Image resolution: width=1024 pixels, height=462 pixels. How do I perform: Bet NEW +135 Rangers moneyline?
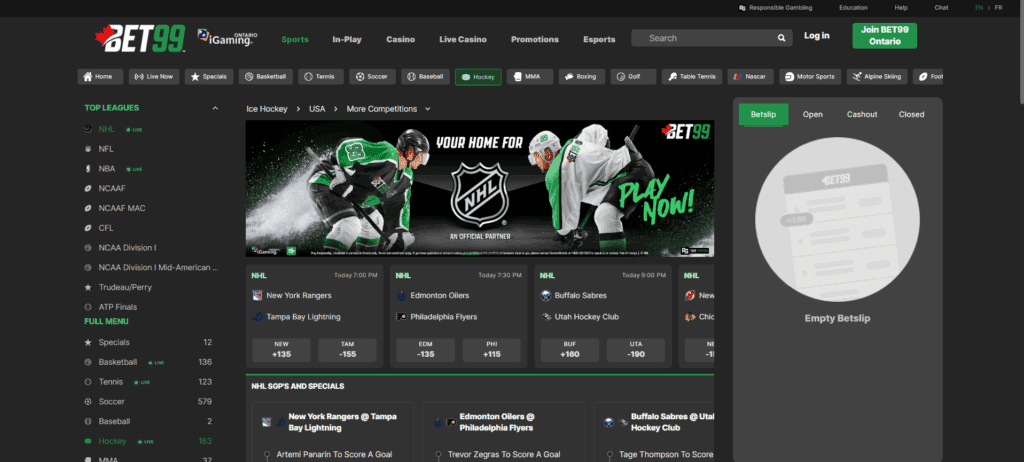click(281, 350)
